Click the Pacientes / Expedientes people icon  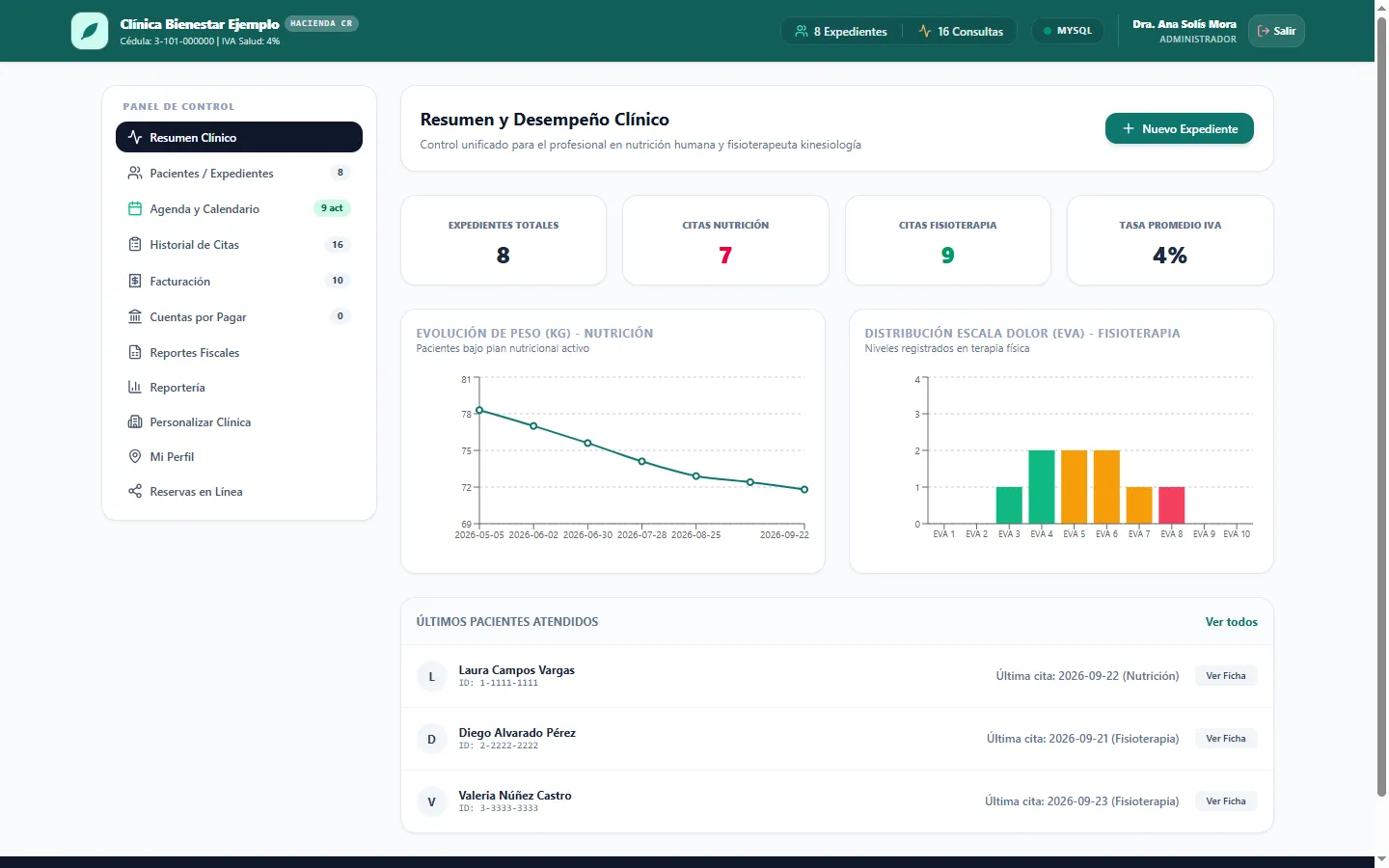[x=135, y=173]
